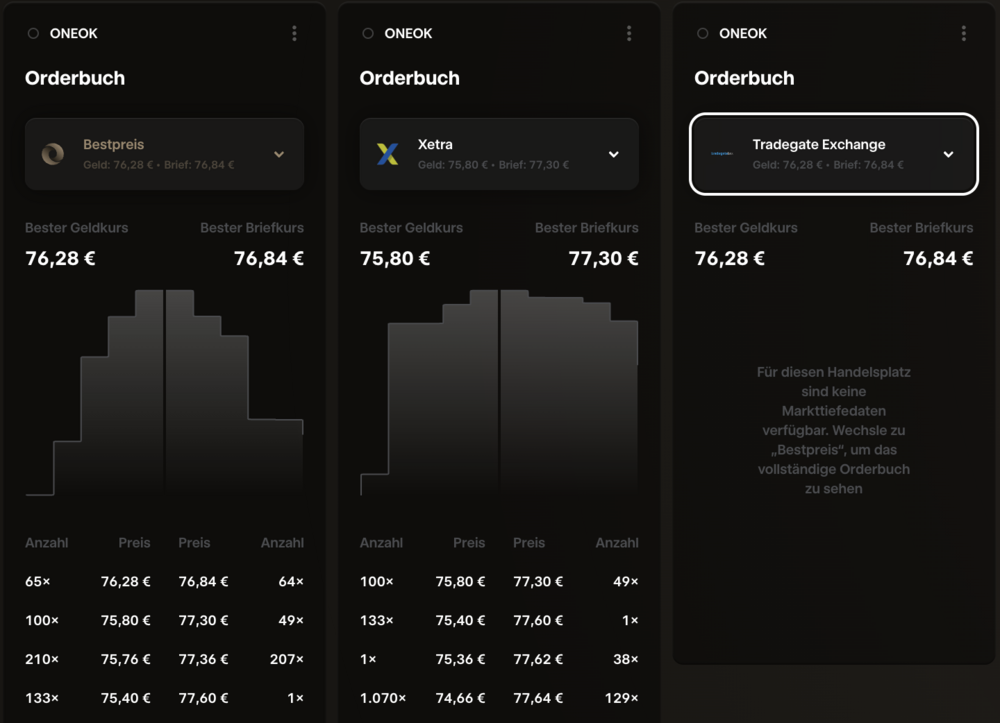Open three-dot menu in Tradegate ONEOK panel
The height and width of the screenshot is (723, 1000).
(964, 33)
